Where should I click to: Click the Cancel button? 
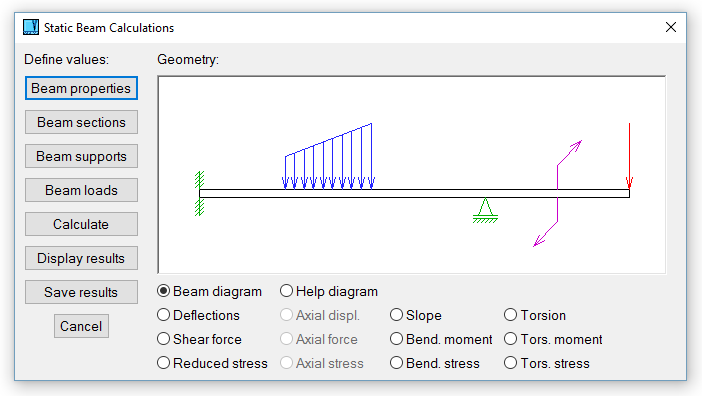(x=81, y=326)
